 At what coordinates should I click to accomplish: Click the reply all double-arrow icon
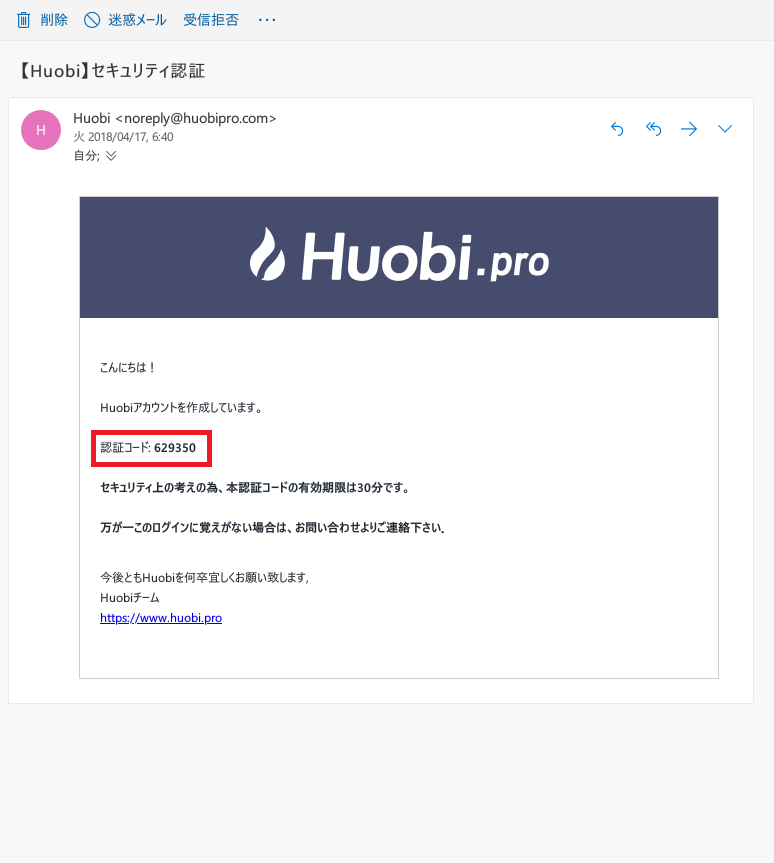tap(653, 129)
